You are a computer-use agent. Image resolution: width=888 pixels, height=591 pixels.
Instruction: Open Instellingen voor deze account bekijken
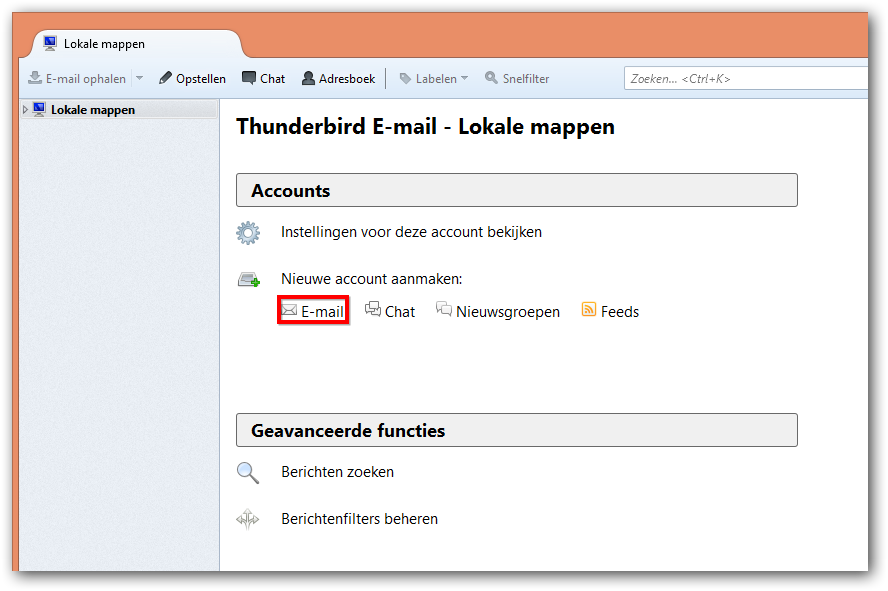411,232
